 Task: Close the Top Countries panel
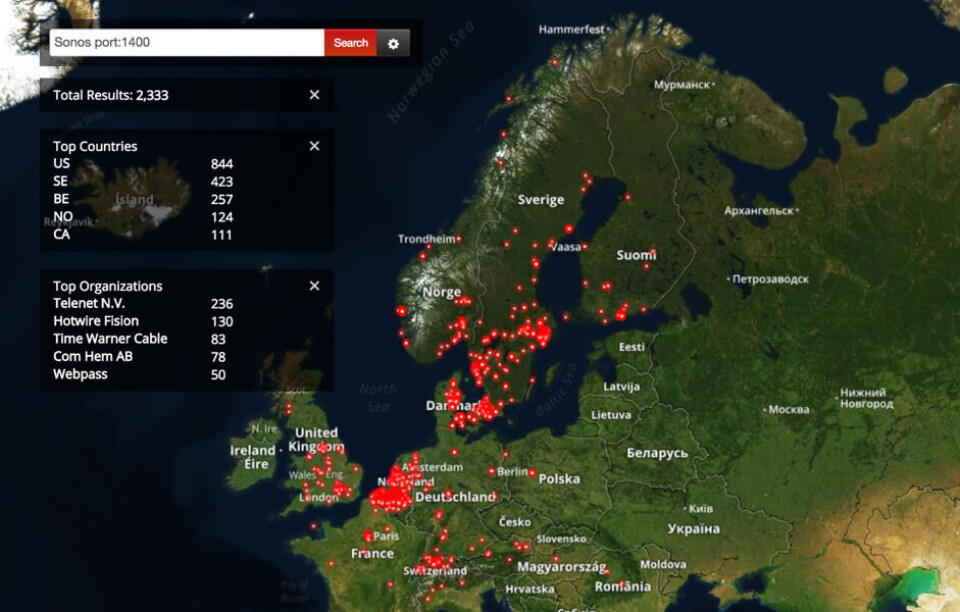click(x=314, y=146)
